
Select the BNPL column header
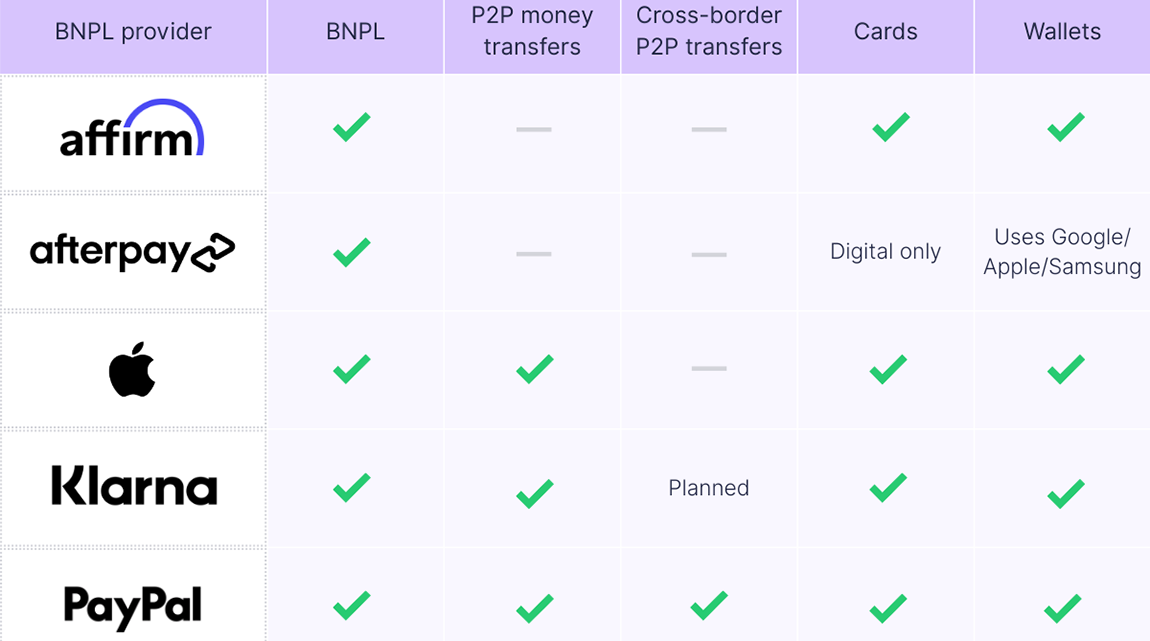pyautogui.click(x=355, y=32)
